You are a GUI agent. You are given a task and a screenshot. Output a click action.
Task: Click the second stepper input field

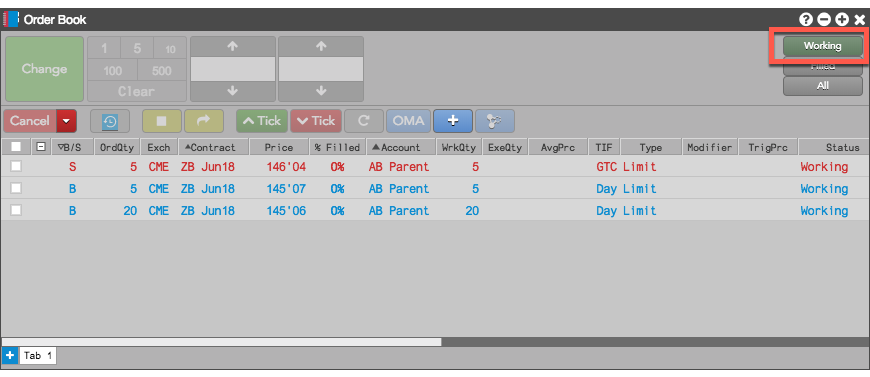point(321,69)
